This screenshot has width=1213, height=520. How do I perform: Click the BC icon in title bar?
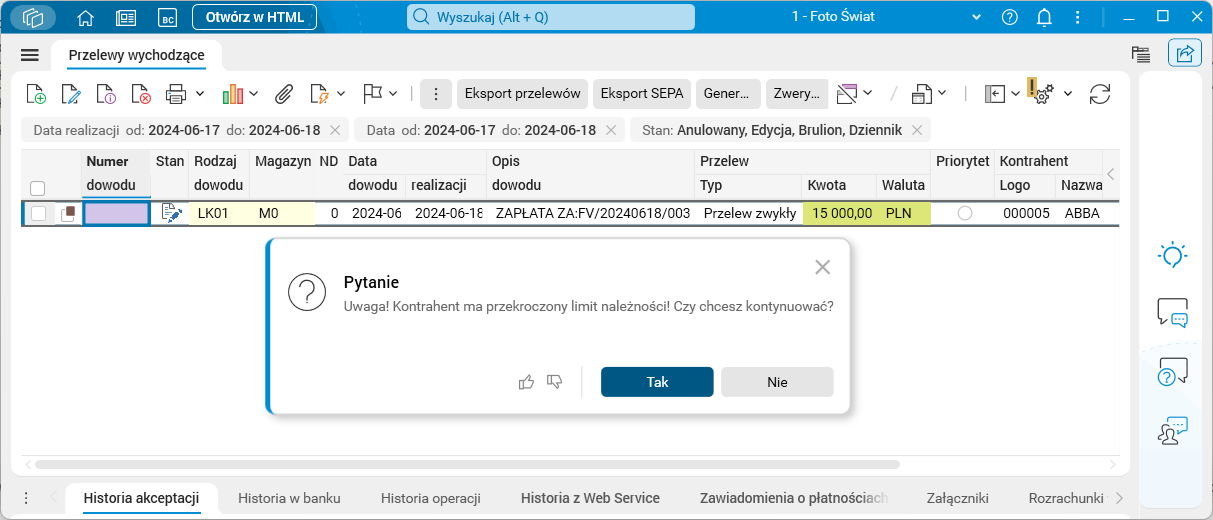(168, 17)
